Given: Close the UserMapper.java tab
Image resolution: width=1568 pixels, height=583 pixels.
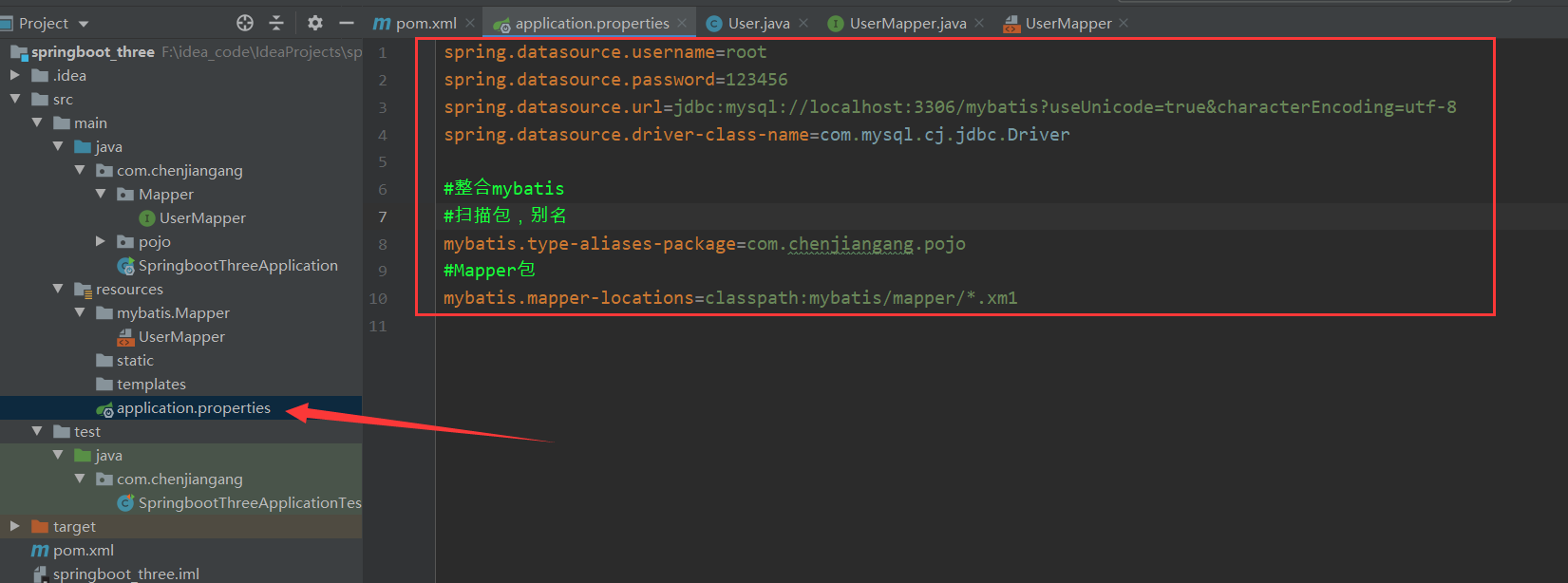Looking at the screenshot, I should pyautogui.click(x=979, y=23).
